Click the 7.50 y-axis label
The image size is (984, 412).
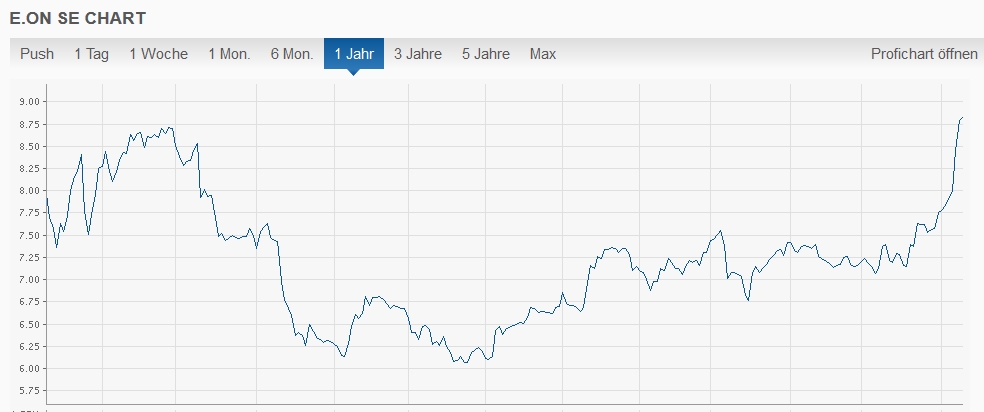29,235
